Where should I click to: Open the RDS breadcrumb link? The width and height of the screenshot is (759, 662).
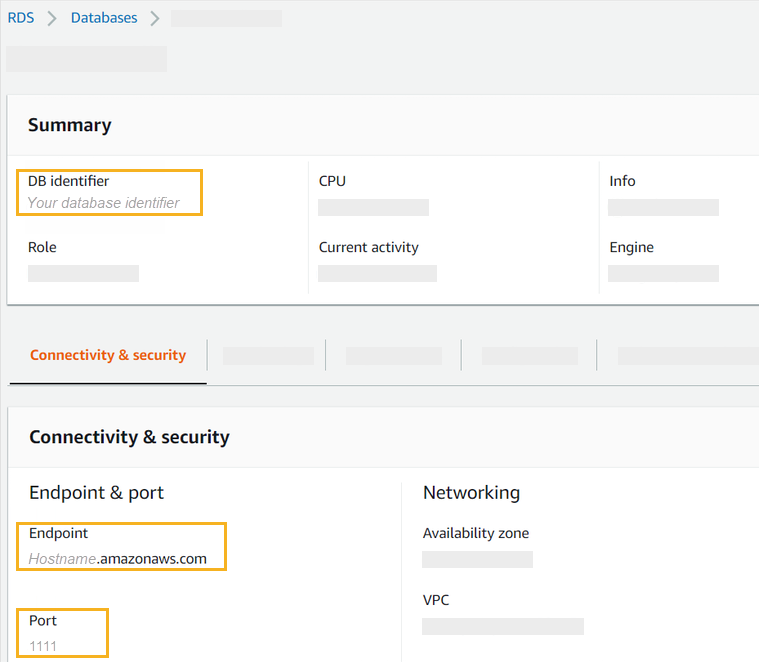click(x=21, y=18)
